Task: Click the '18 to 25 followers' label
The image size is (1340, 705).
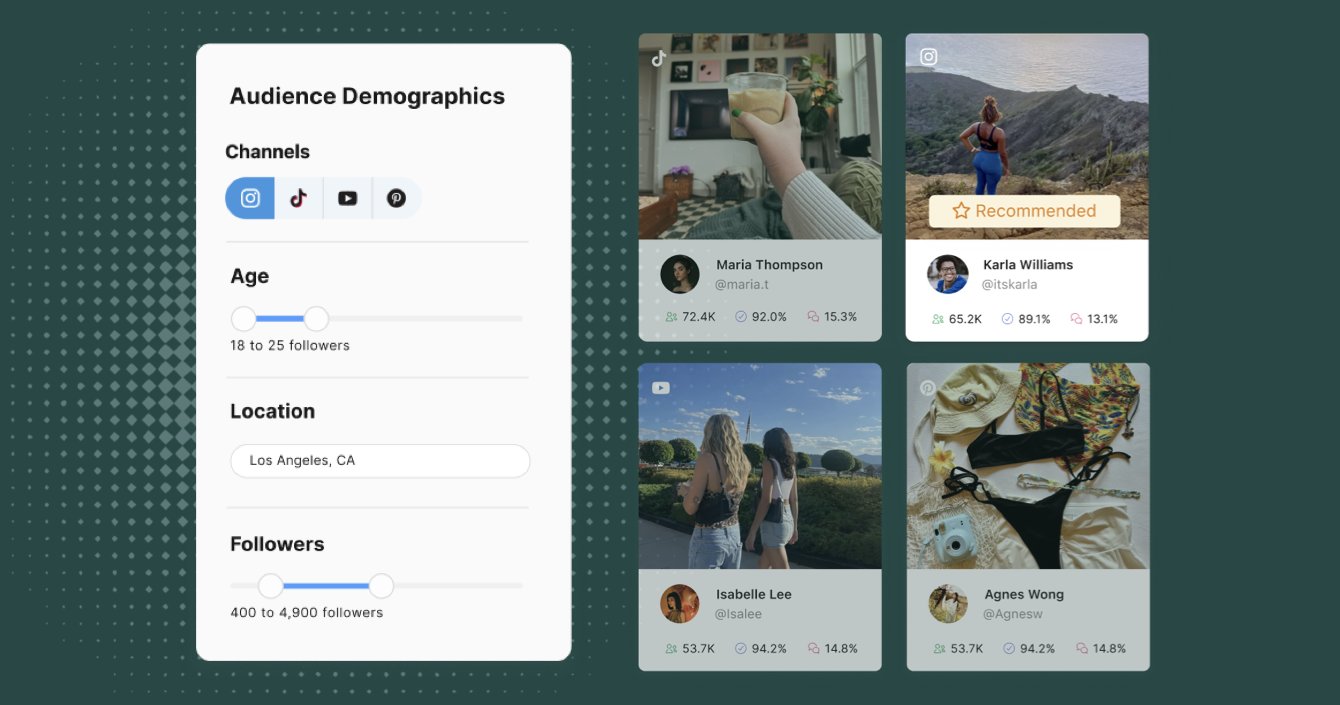Action: pos(290,345)
